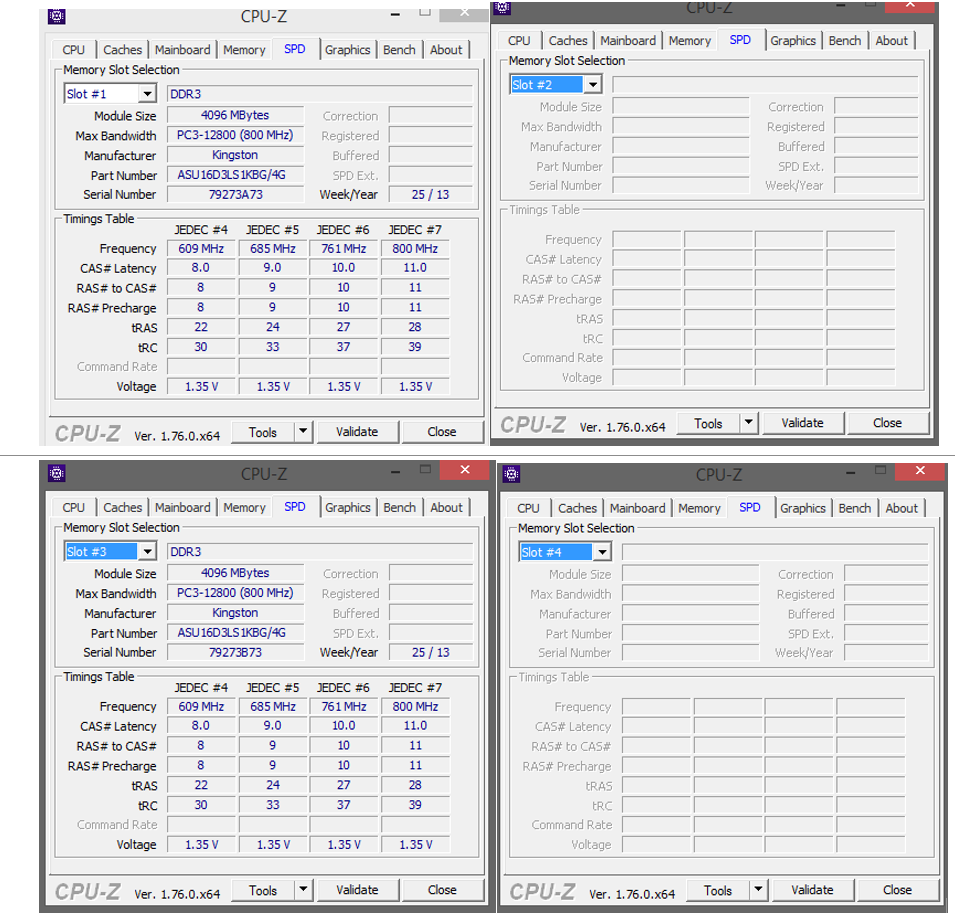This screenshot has width=955, height=922.
Task: Switch to the Bench tab in the Slot #4 window
Action: (855, 508)
